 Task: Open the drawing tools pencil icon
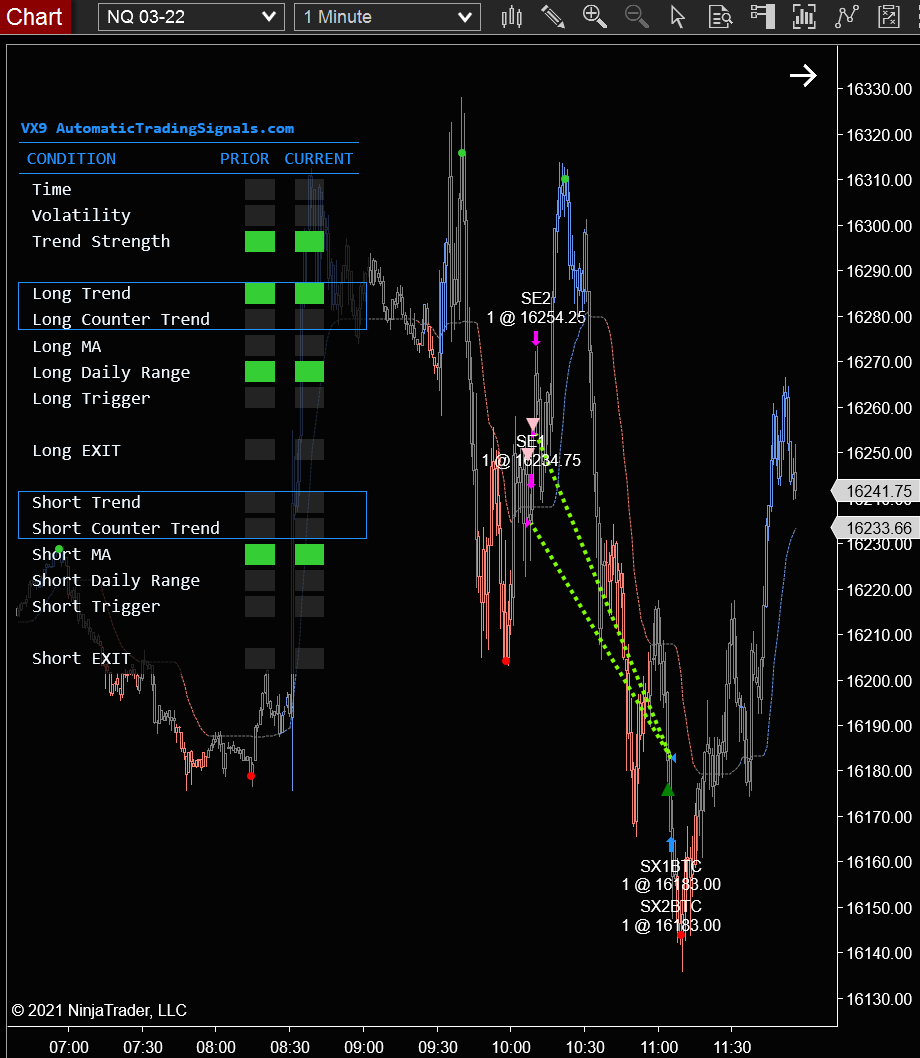click(x=553, y=16)
